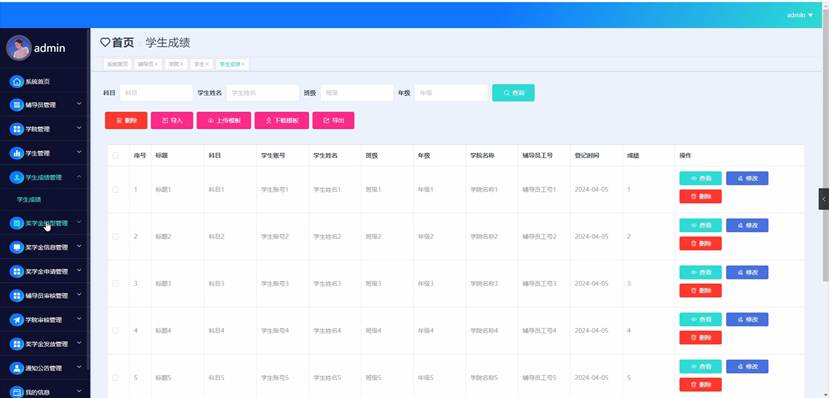
Task: Focus the 班级 search input
Action: coord(357,92)
